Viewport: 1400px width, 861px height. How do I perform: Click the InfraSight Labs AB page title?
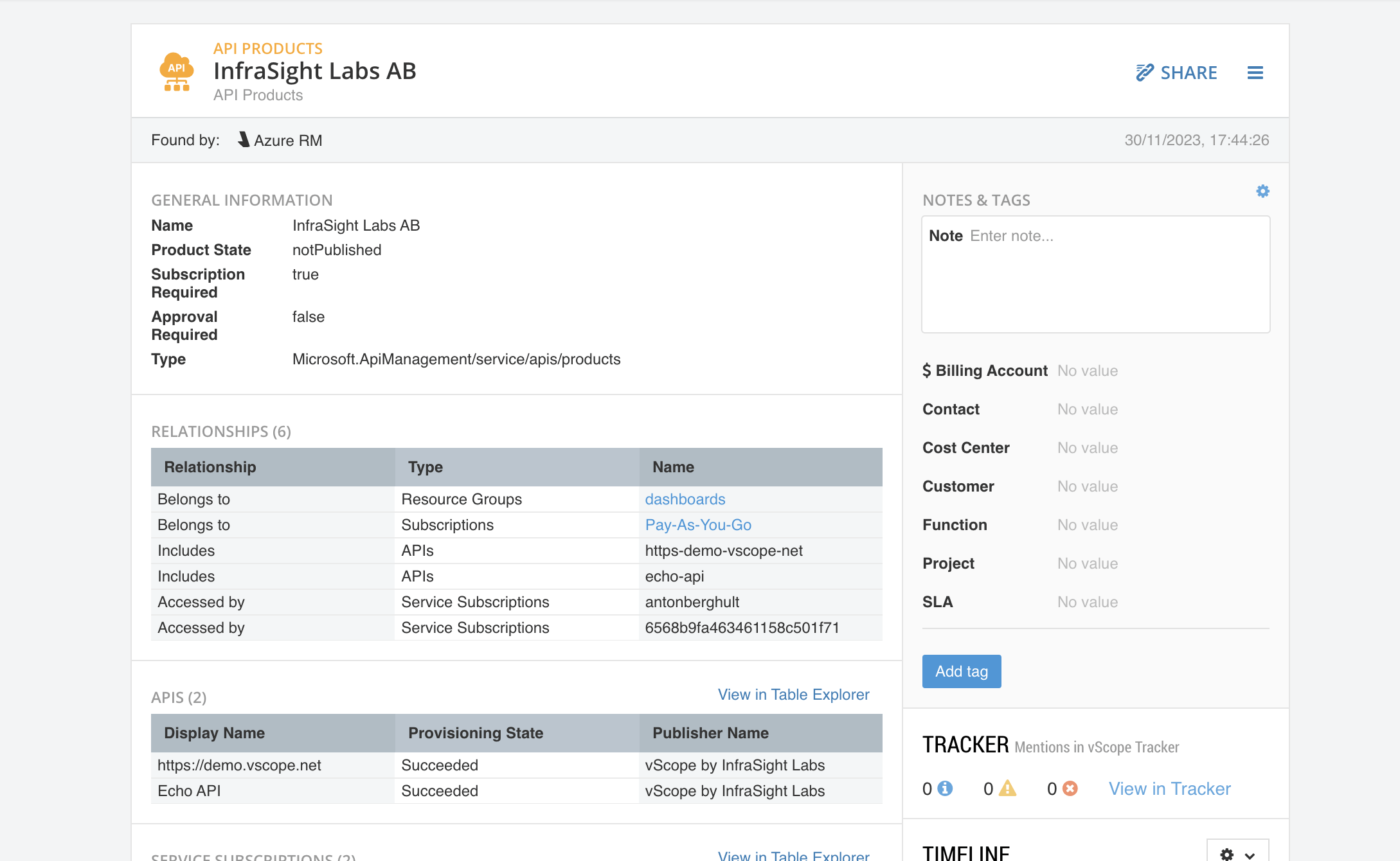[315, 71]
